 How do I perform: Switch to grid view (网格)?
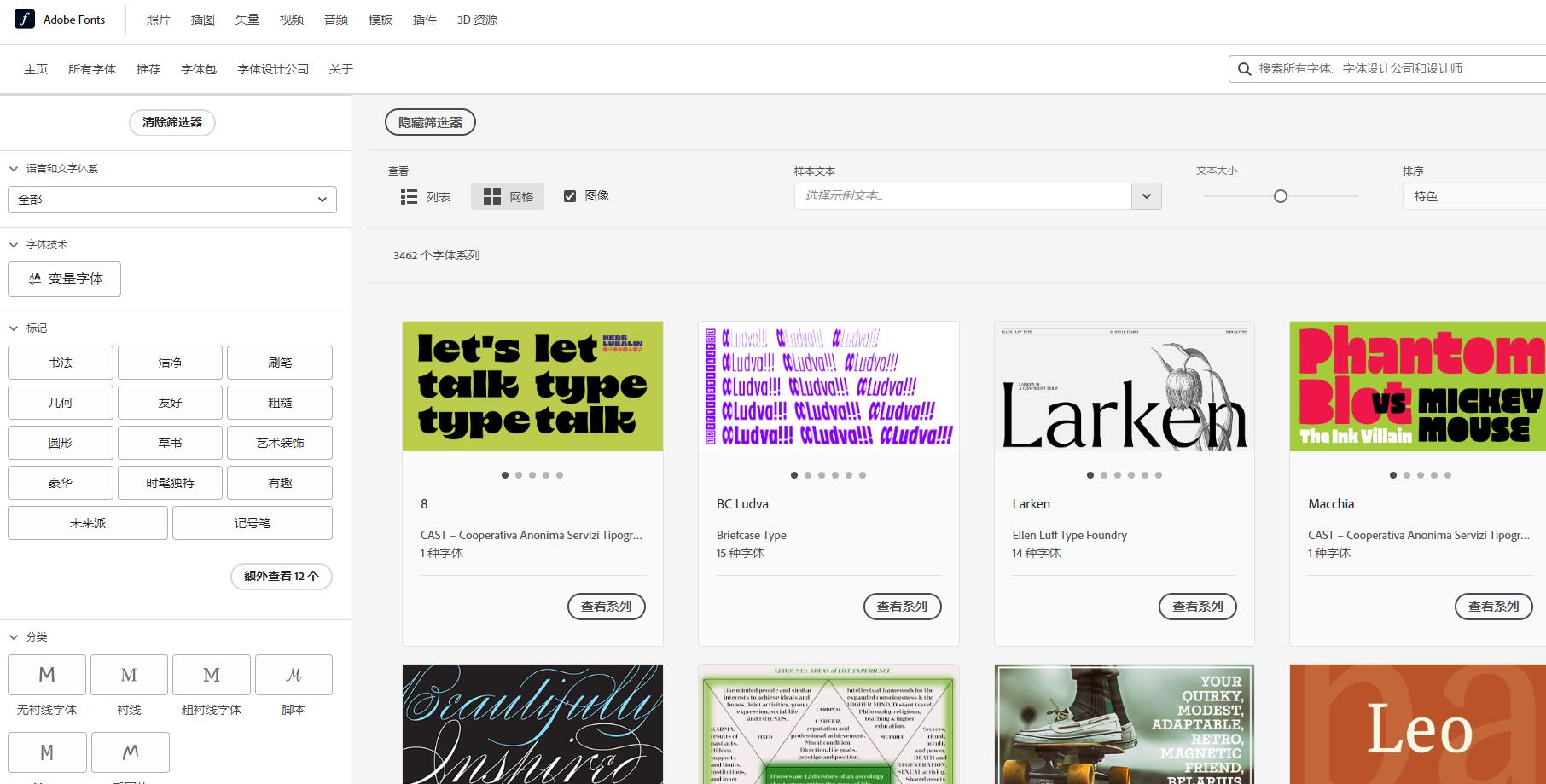[508, 196]
